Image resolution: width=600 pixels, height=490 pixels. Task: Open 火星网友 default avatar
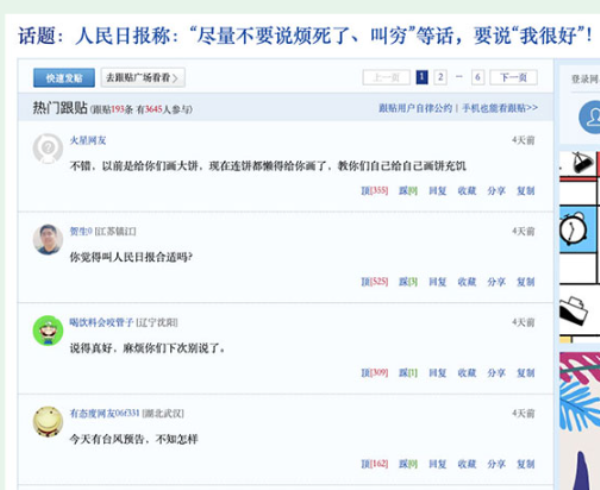(48, 148)
